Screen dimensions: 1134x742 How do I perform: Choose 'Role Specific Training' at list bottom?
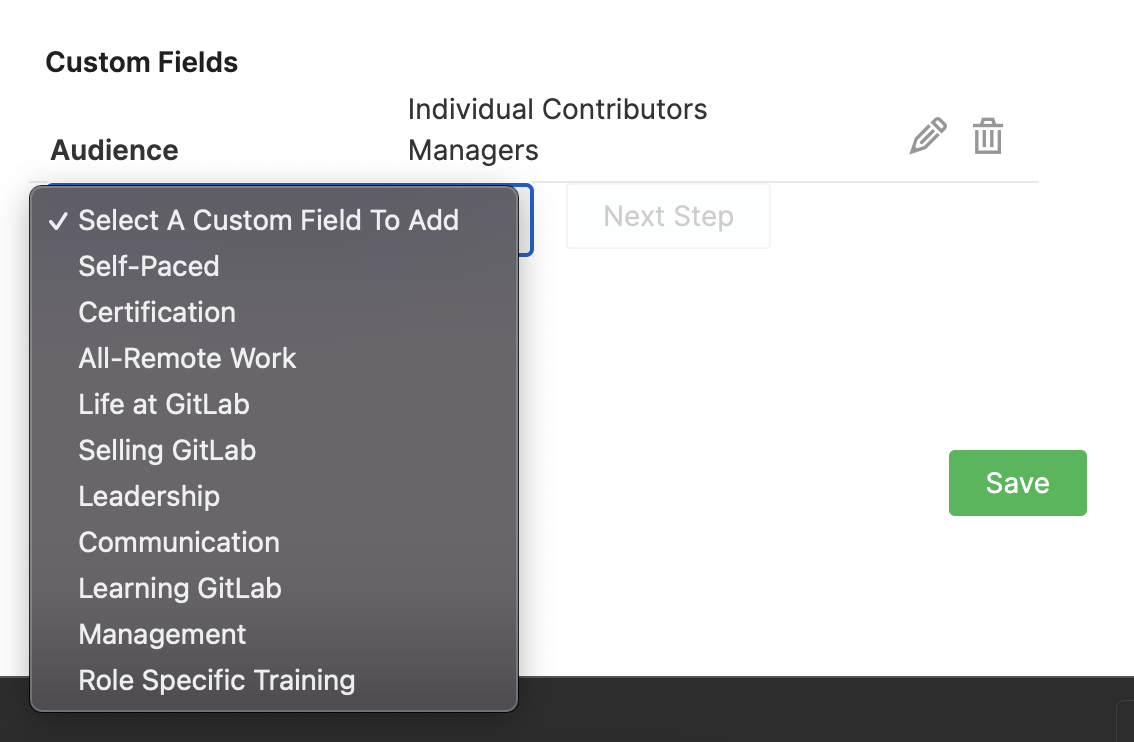(x=216, y=680)
